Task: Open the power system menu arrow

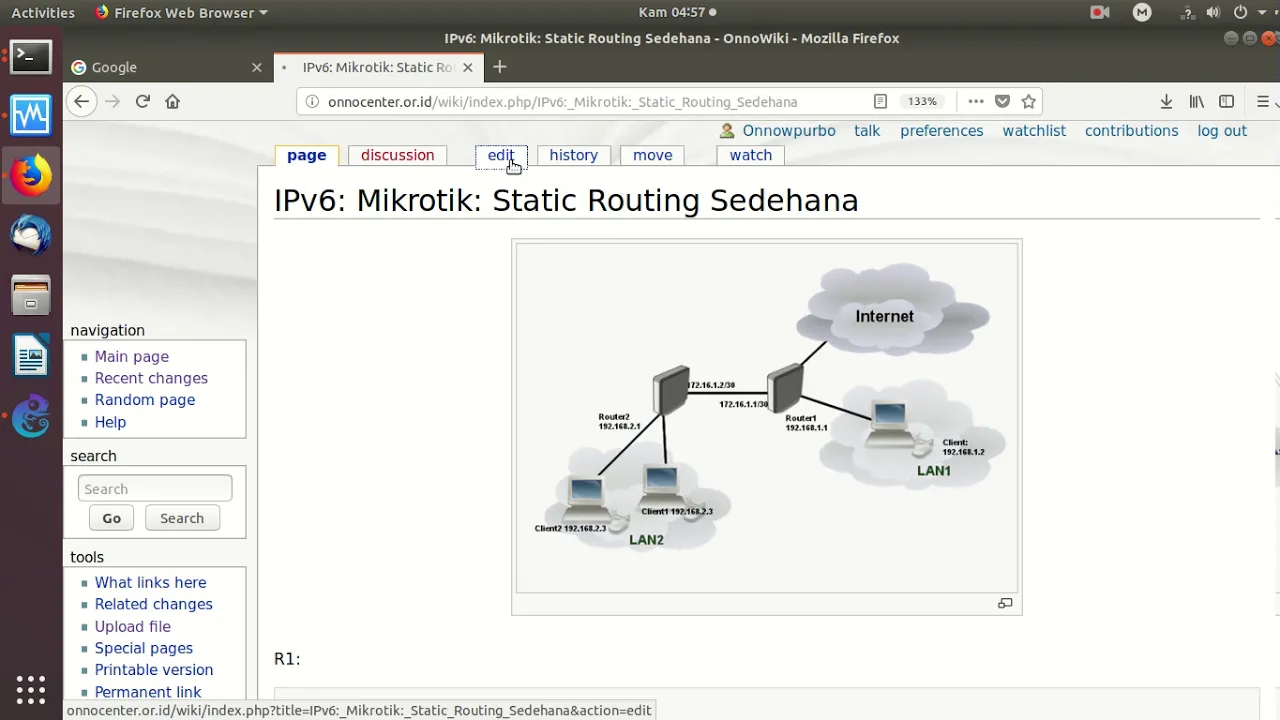Action: coord(1263,12)
